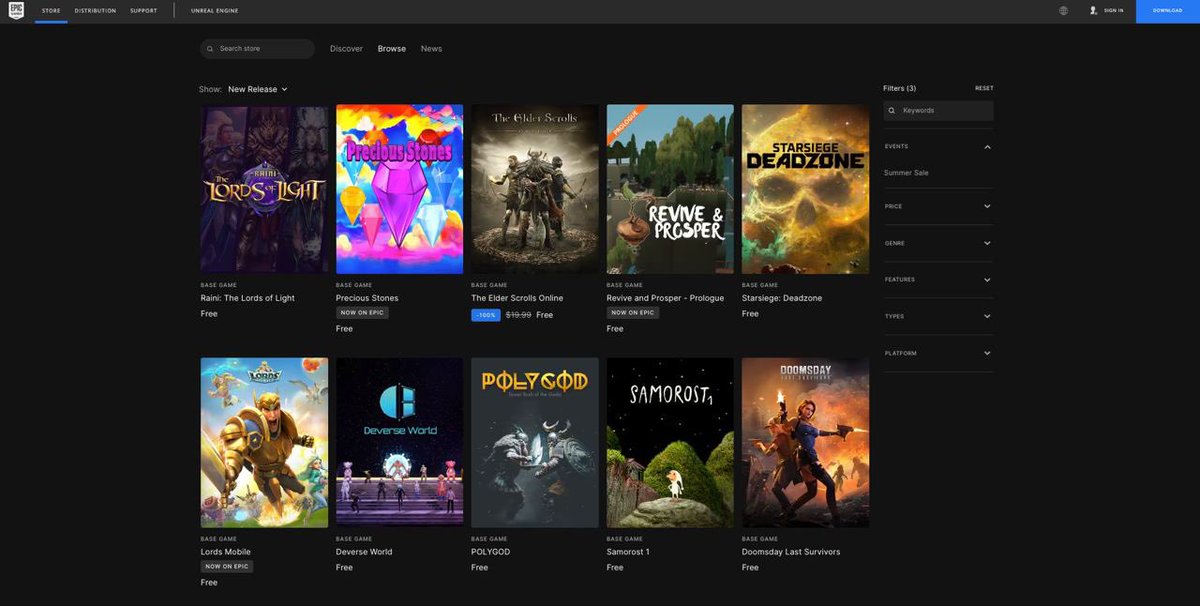Open the Support menu
The width and height of the screenshot is (1200, 606).
(x=143, y=11)
